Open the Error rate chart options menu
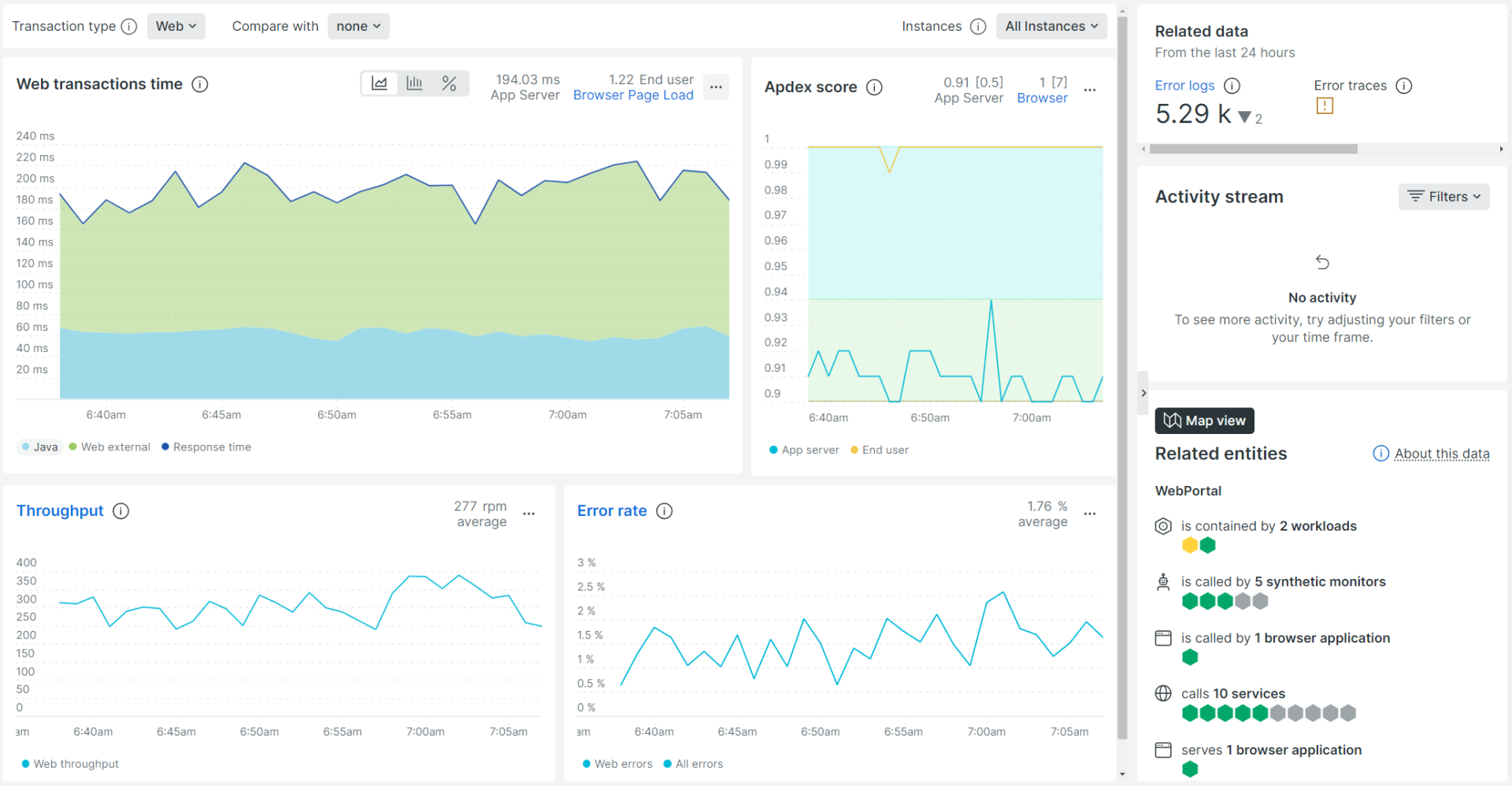1512x786 pixels. click(1090, 513)
